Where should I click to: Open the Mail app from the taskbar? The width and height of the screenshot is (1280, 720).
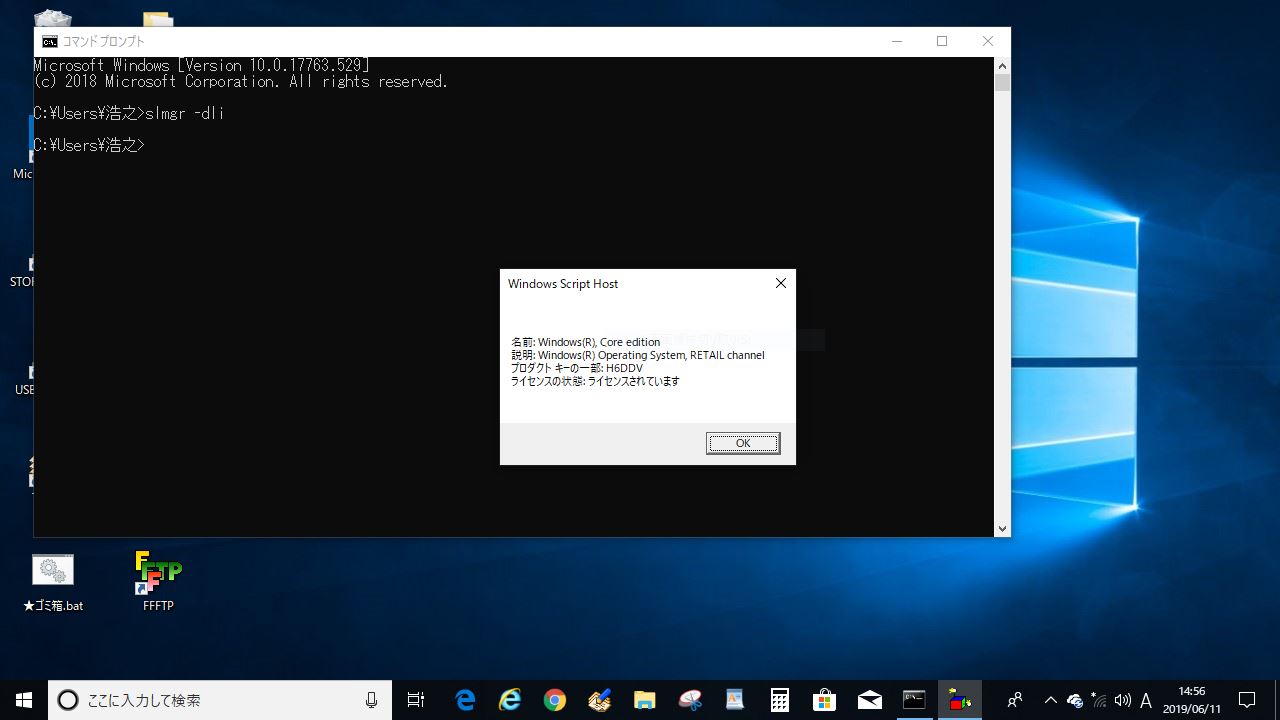(x=870, y=700)
